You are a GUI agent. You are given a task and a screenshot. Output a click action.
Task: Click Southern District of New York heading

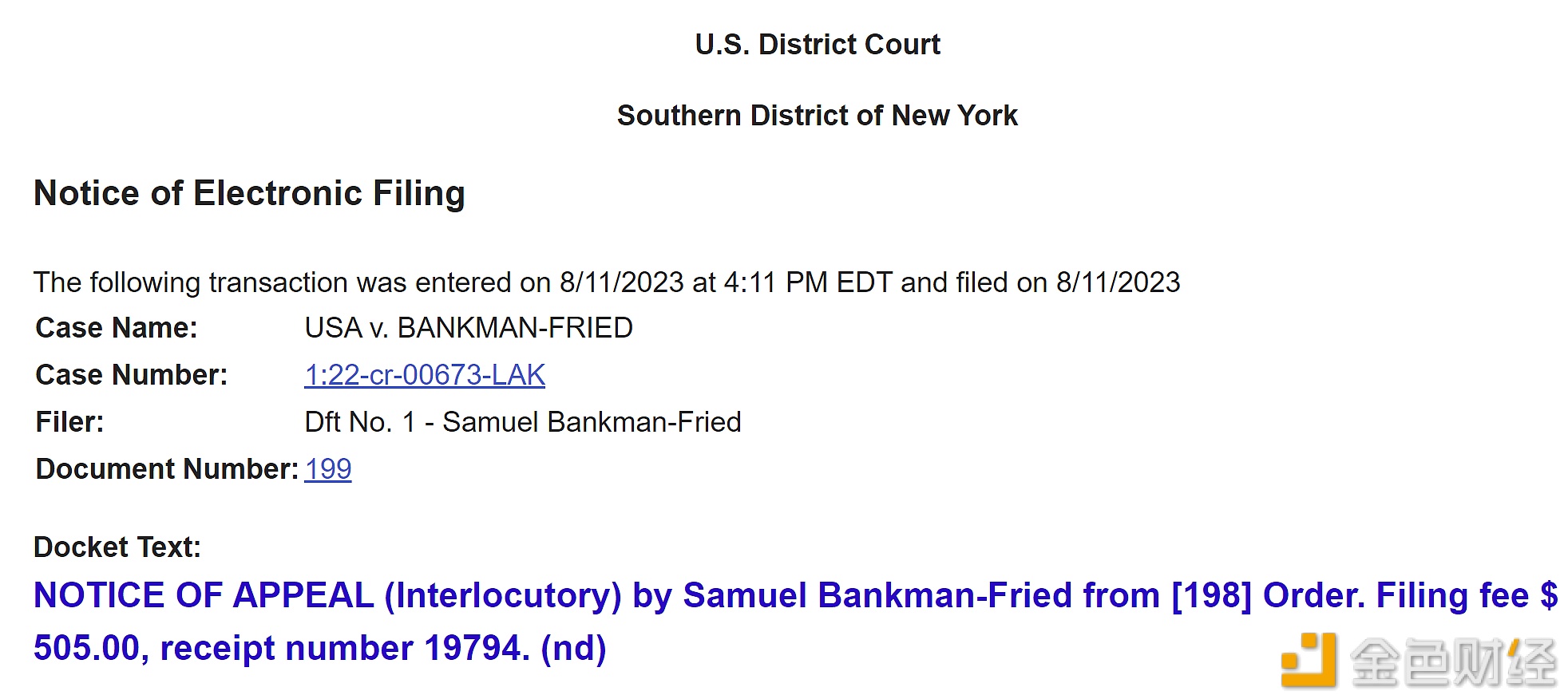click(818, 116)
